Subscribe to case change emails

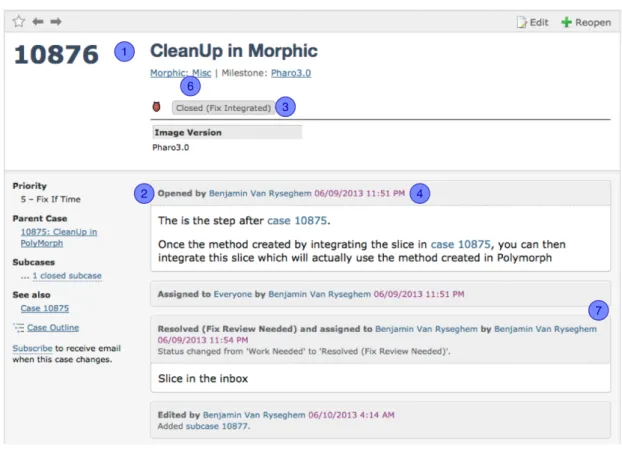click(32, 348)
